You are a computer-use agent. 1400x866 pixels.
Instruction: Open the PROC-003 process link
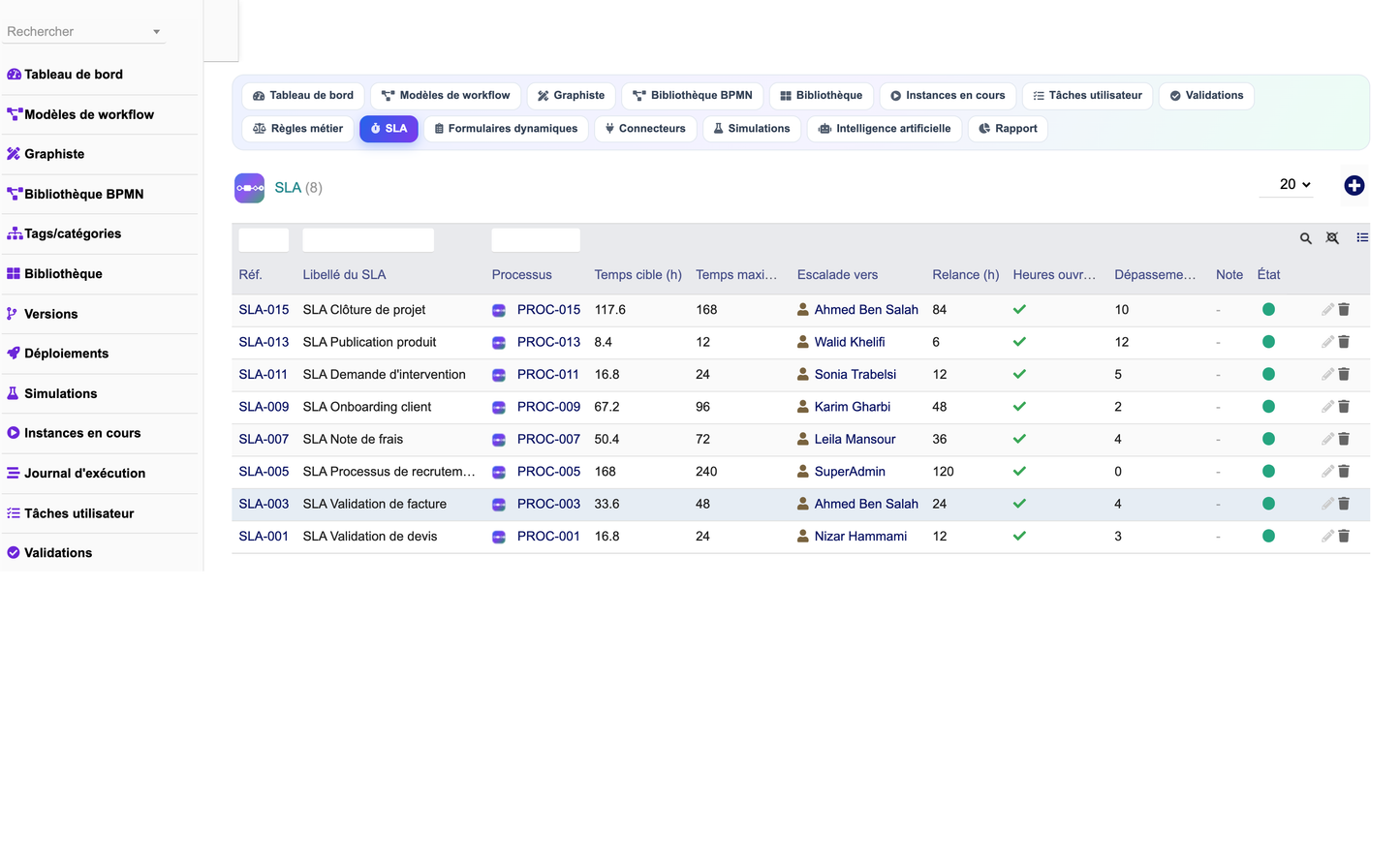click(x=548, y=504)
